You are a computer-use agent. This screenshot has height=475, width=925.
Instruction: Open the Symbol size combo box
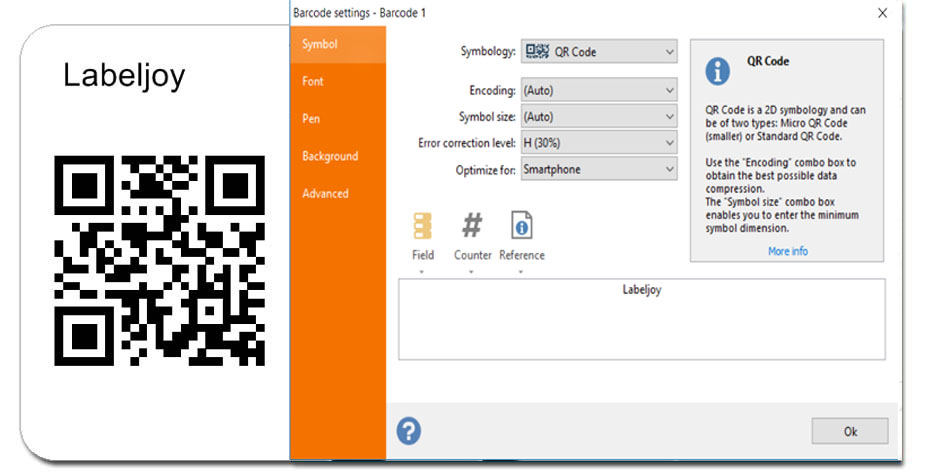coord(599,117)
